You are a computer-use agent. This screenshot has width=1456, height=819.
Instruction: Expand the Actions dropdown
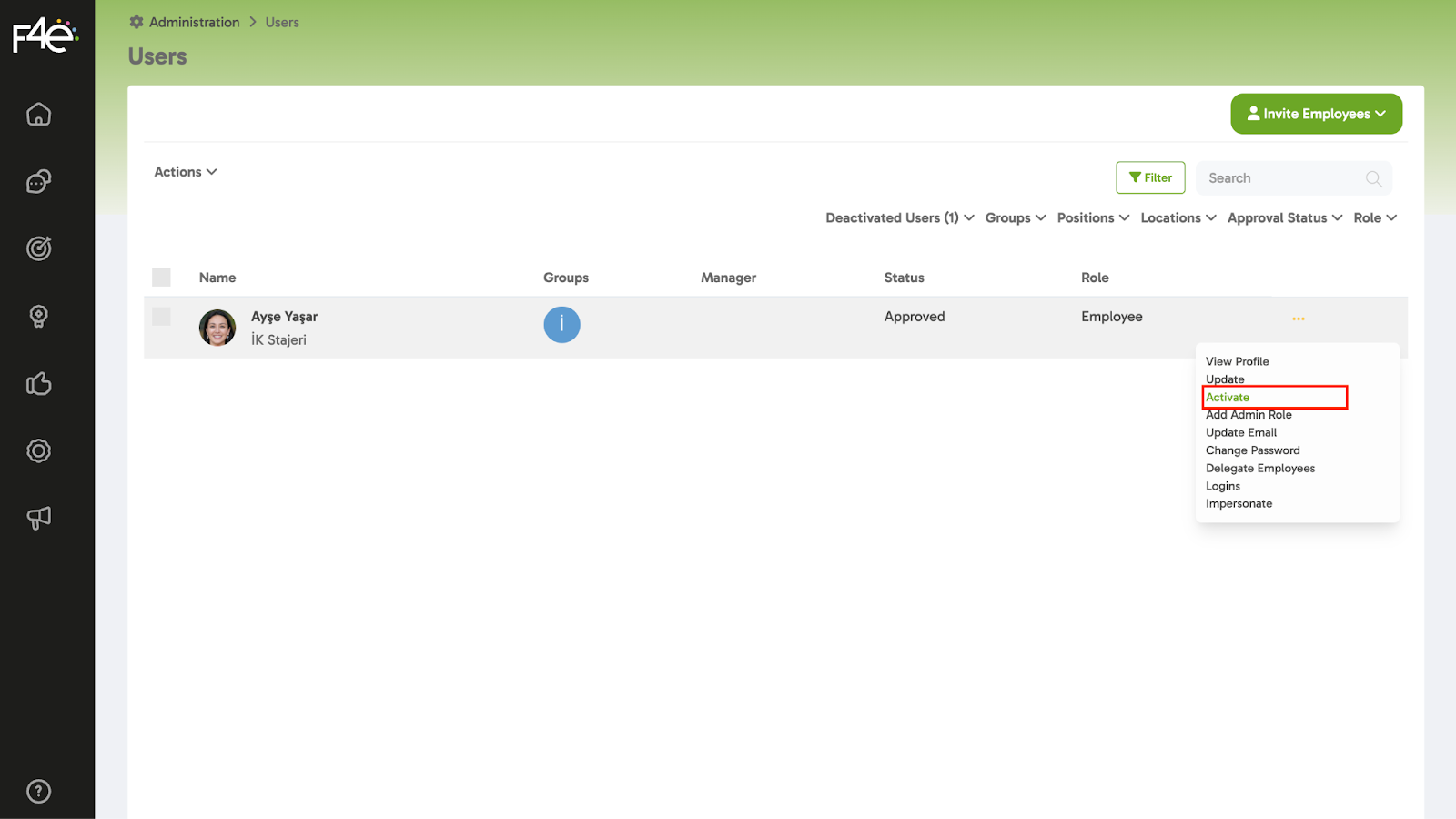point(185,172)
